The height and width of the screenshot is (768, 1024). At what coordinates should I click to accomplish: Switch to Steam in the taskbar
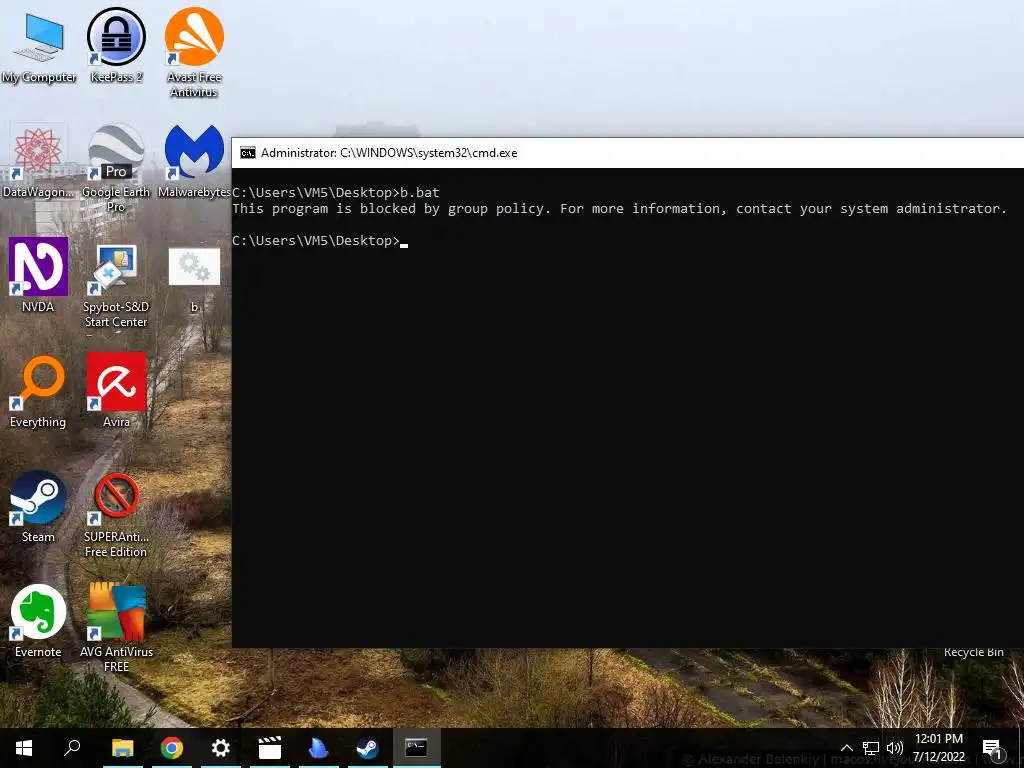tap(368, 748)
